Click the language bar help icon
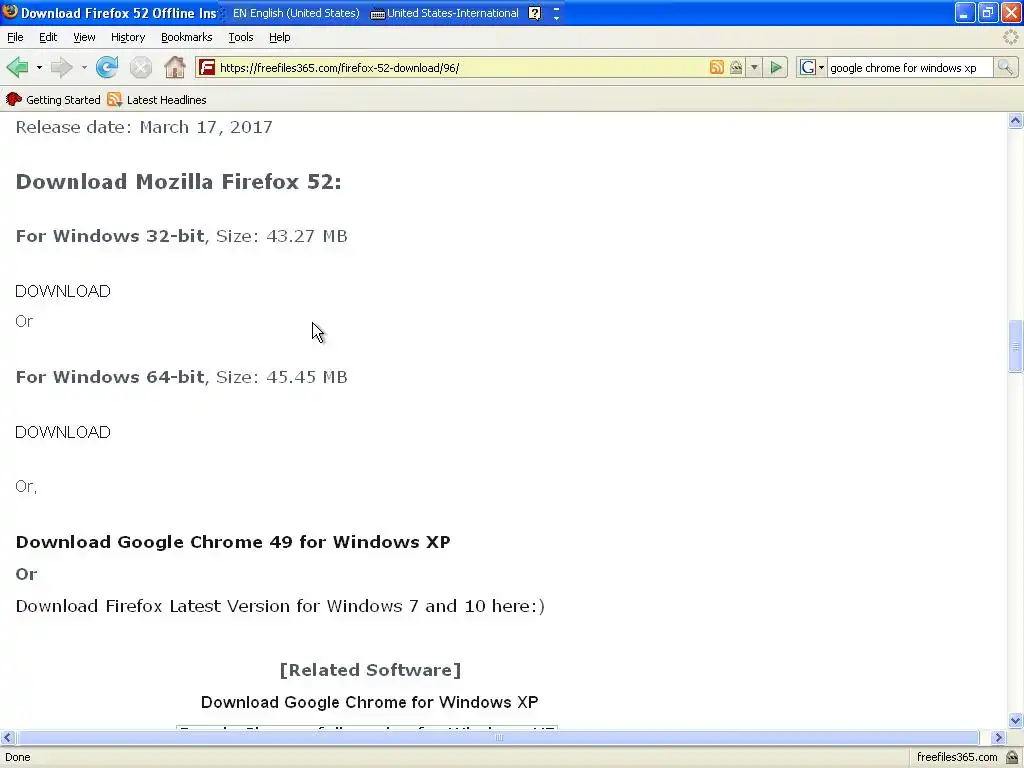The width and height of the screenshot is (1024, 768). [534, 13]
